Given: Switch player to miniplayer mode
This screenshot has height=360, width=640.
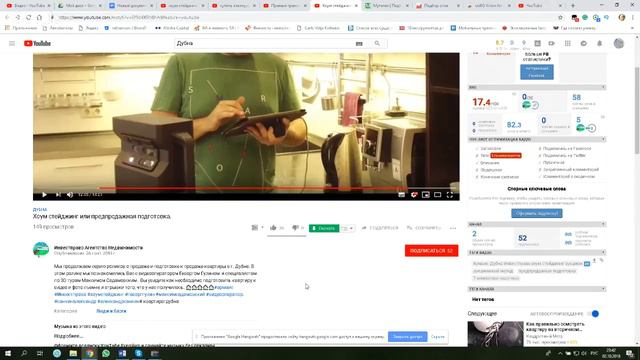Looking at the screenshot, I should 426,195.
